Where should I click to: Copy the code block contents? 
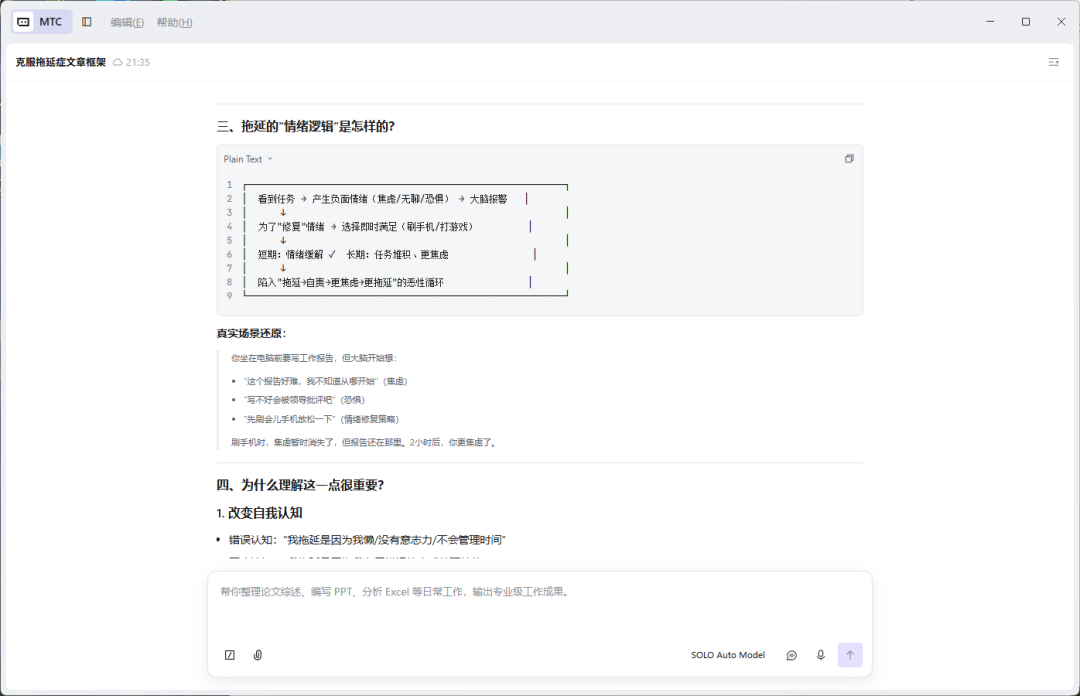849,158
